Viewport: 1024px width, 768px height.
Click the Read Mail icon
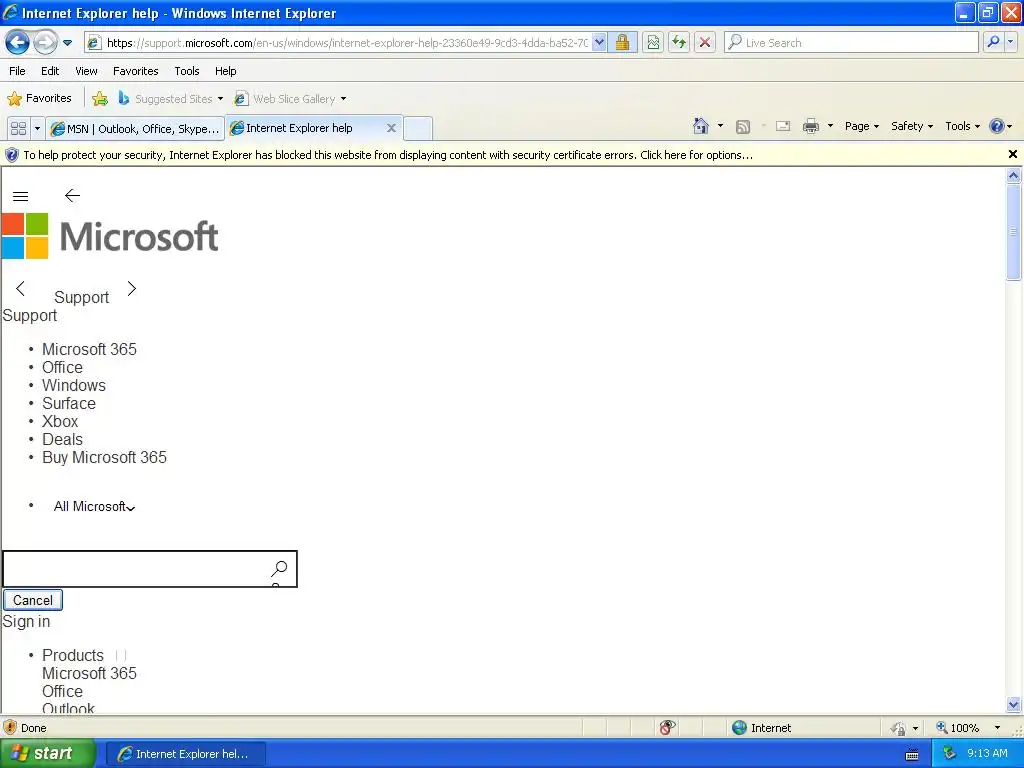point(783,126)
